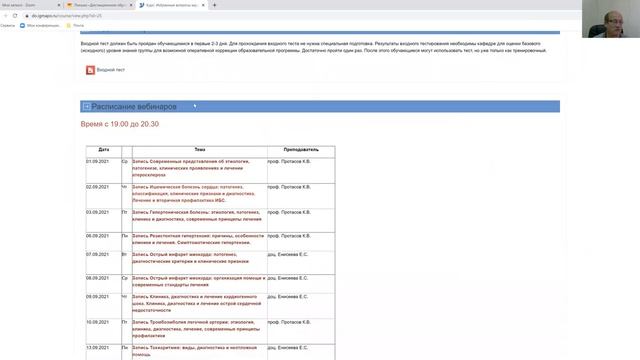
Task: Open a new browser tab with plus
Action: [x=214, y=5]
